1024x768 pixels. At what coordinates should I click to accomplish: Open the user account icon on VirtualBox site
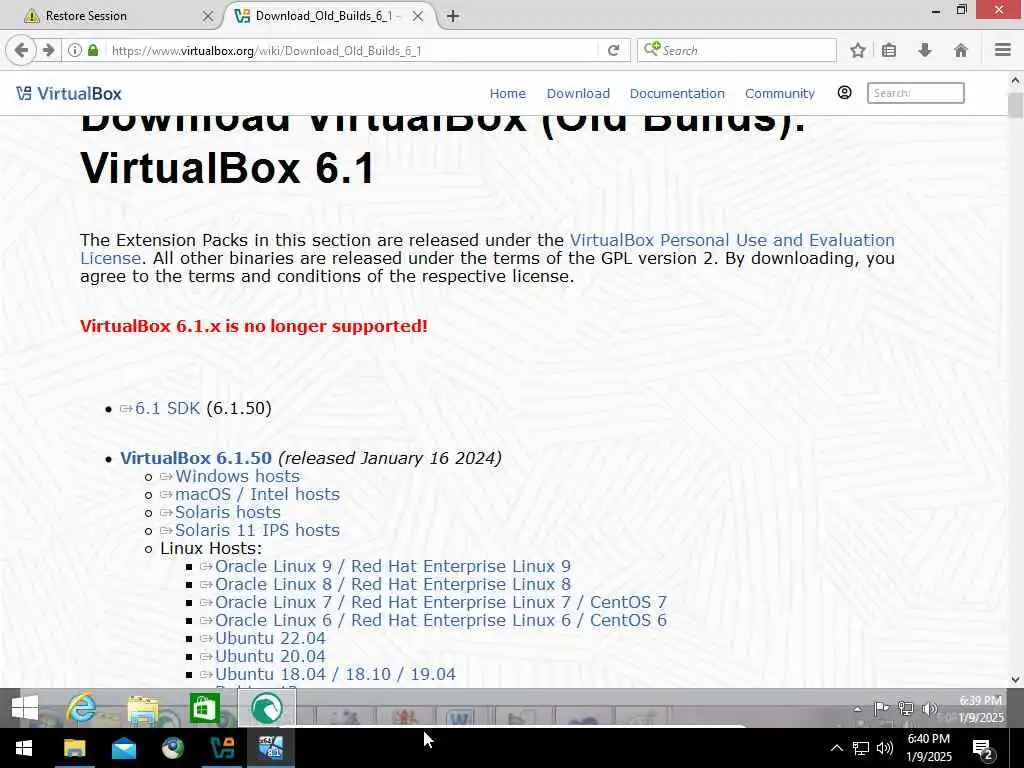[x=844, y=93]
